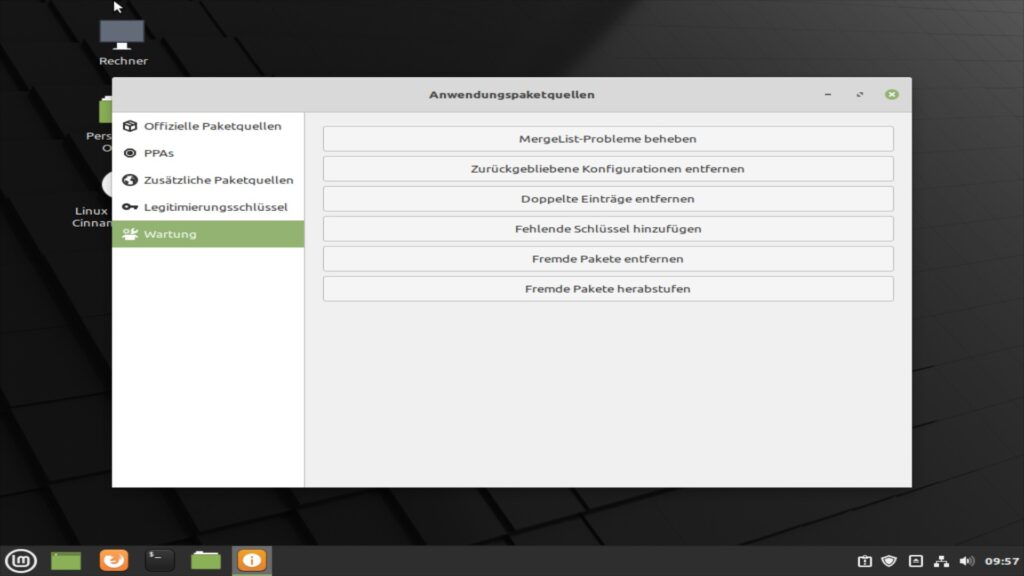Open the network connections tray icon
The width and height of the screenshot is (1024, 576).
point(941,561)
